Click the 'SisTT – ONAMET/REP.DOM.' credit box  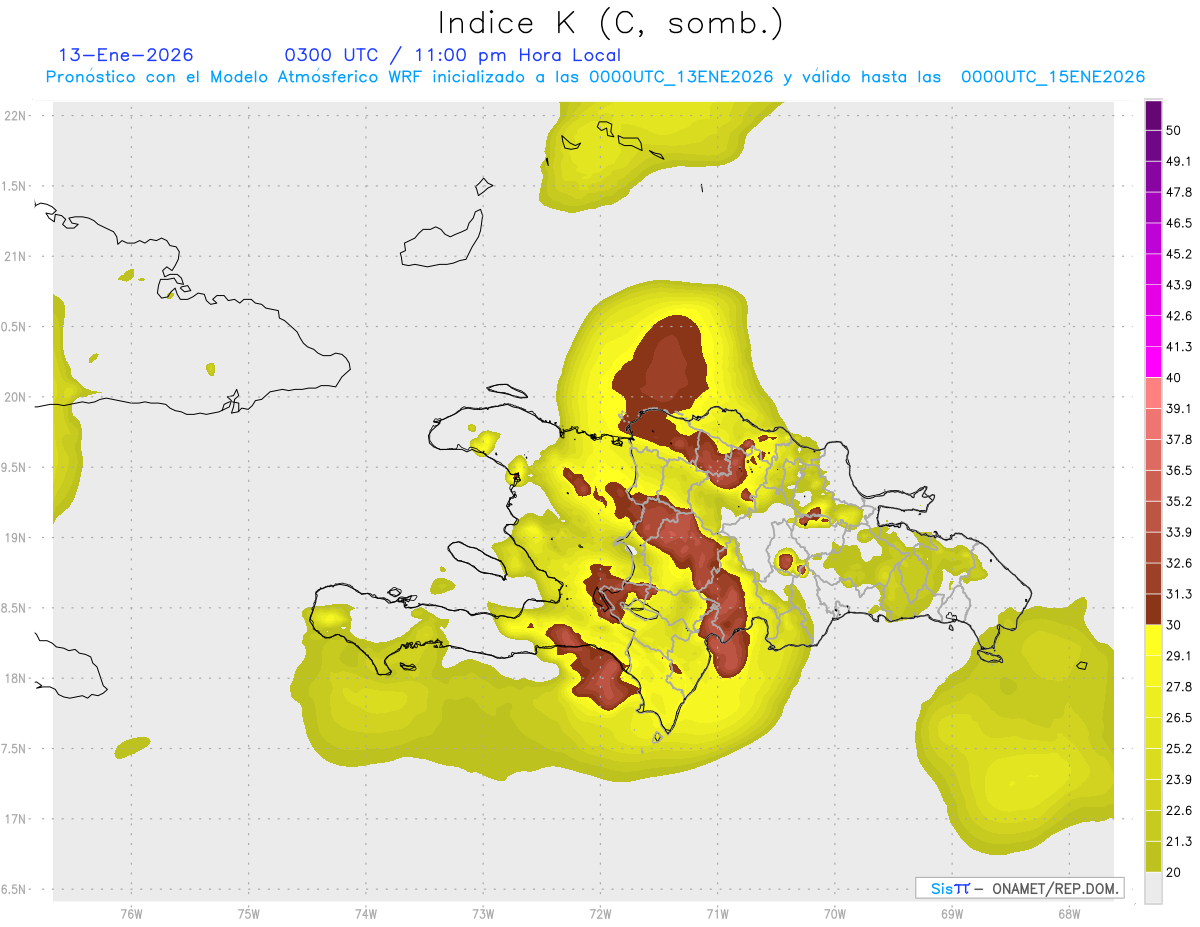pyautogui.click(x=1019, y=888)
